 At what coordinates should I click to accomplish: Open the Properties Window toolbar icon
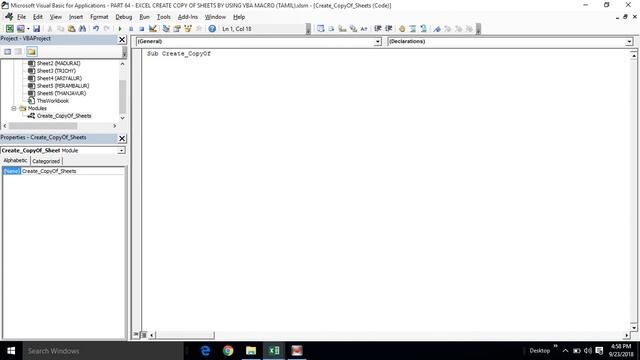(177, 29)
